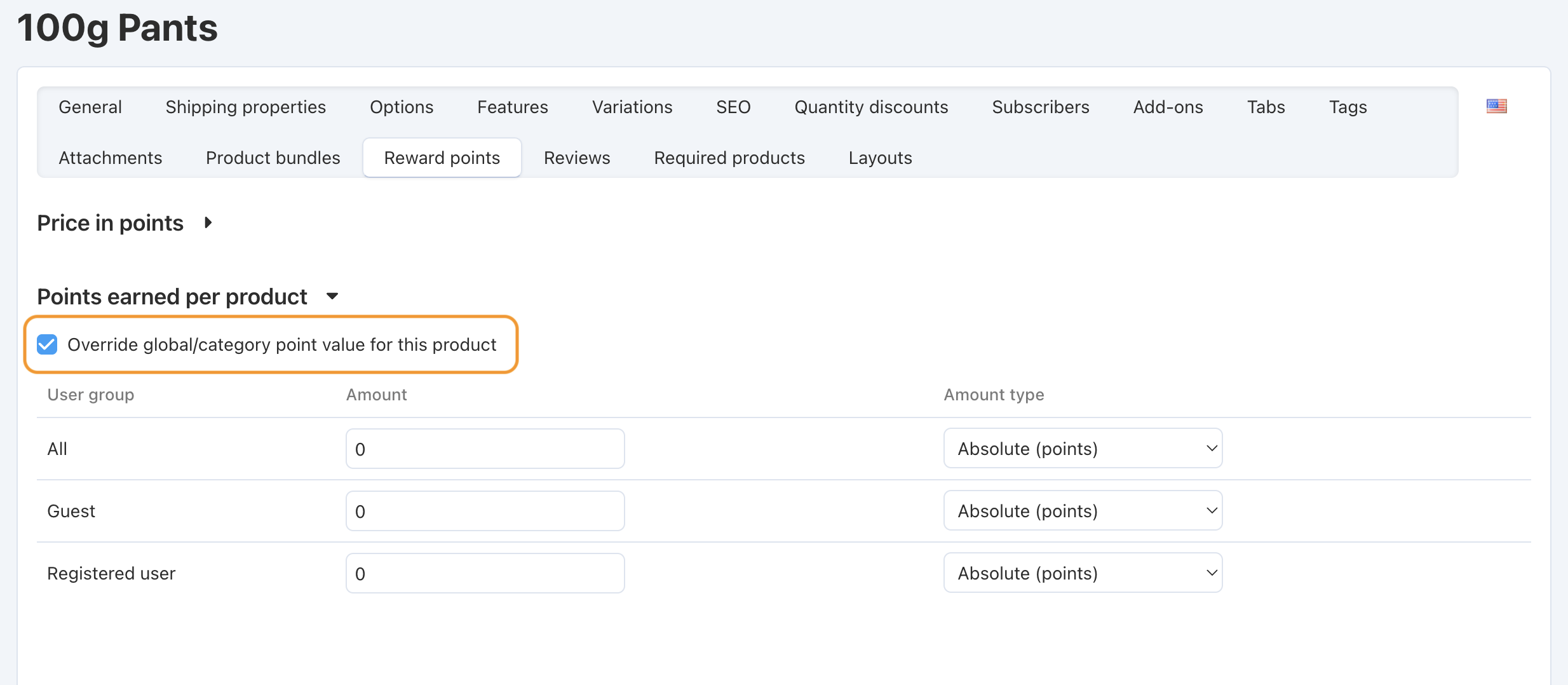Image resolution: width=1568 pixels, height=685 pixels.
Task: Click the Registered user row label
Action: (111, 573)
